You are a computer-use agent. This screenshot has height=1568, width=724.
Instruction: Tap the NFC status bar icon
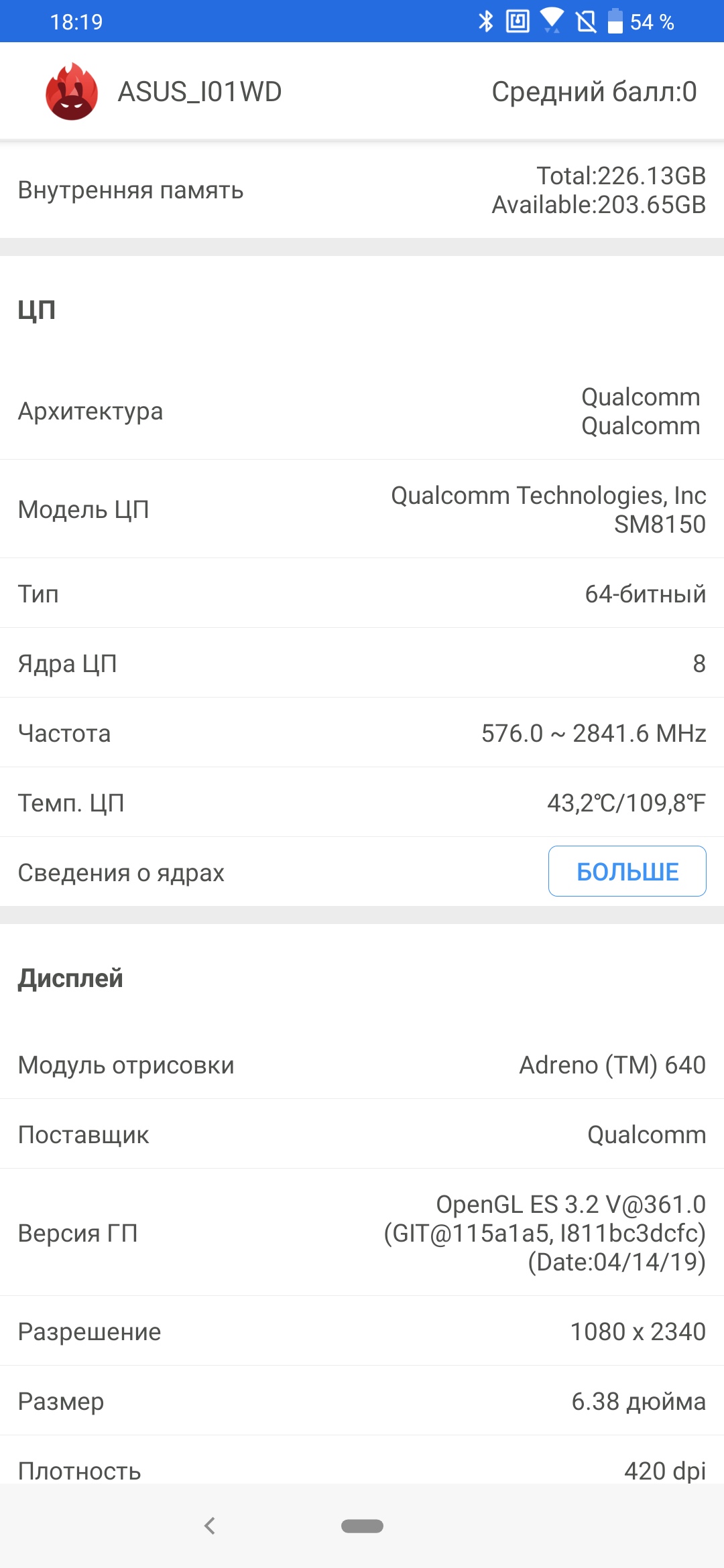tap(518, 21)
